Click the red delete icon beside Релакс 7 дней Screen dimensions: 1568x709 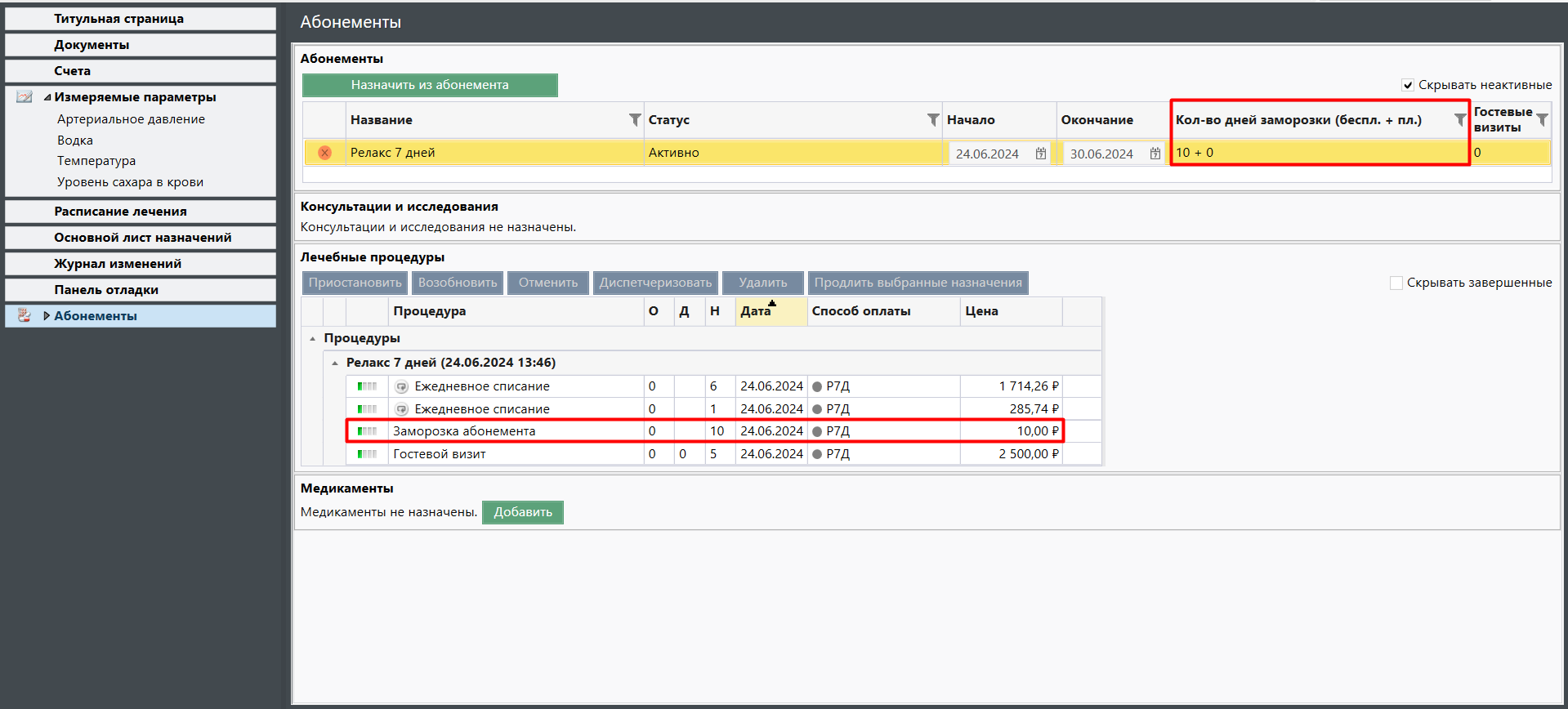(x=324, y=153)
